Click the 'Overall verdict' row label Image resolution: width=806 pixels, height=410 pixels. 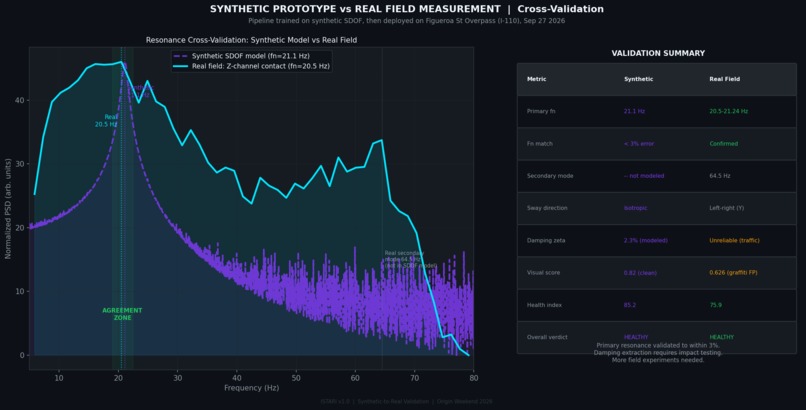click(547, 338)
